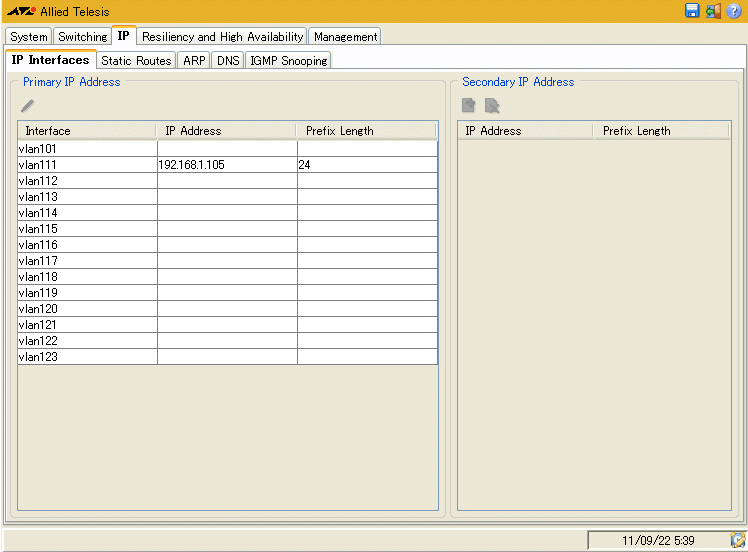Select the vlan112 row
The image size is (748, 552).
pyautogui.click(x=228, y=181)
